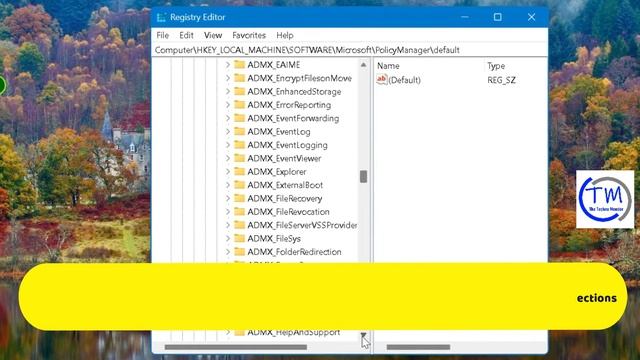
Task: Click the (Default) string value icon
Action: (x=382, y=80)
